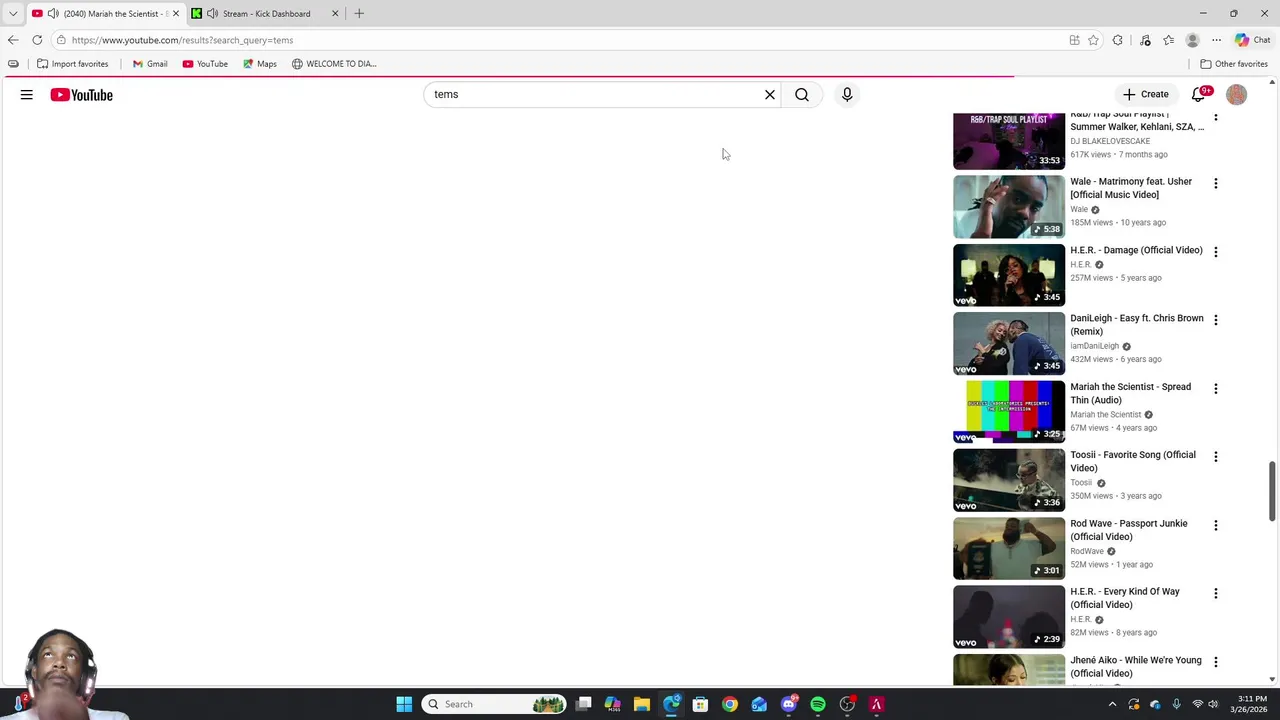Open File Explorer from taskbar
1280x720 pixels.
tap(642, 704)
